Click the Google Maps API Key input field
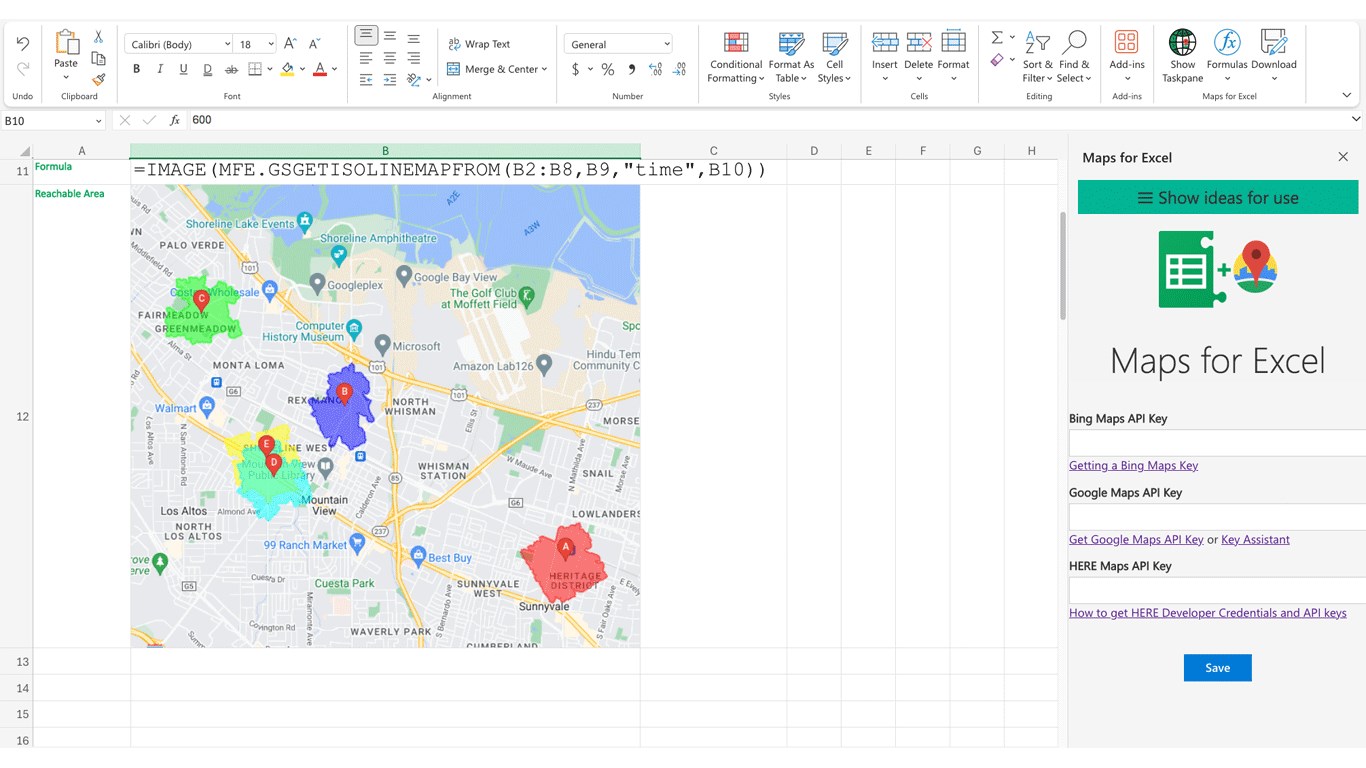Image resolution: width=1366 pixels, height=768 pixels. pos(1217,517)
